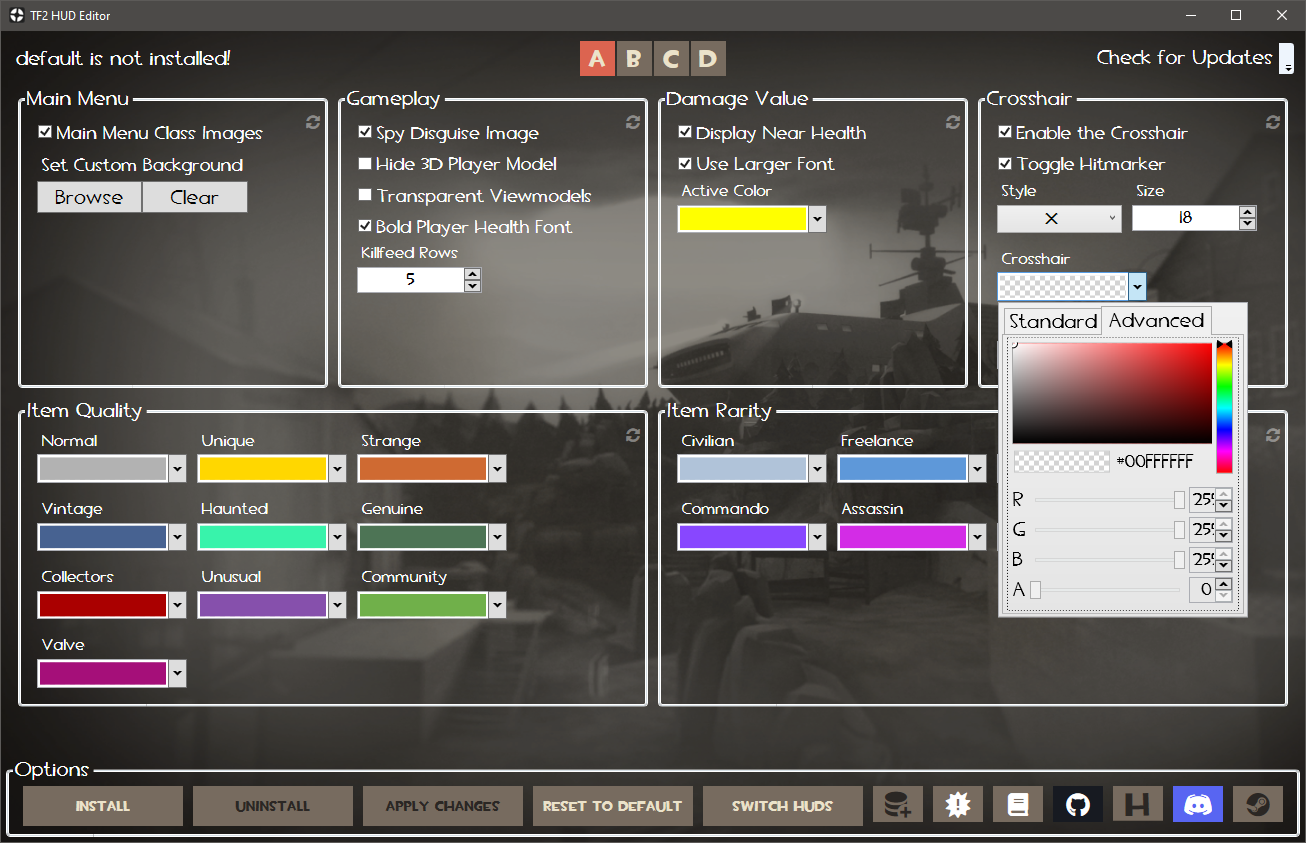The width and height of the screenshot is (1306, 843).
Task: Click the B channel slider track
Action: pyautogui.click(x=1110, y=560)
